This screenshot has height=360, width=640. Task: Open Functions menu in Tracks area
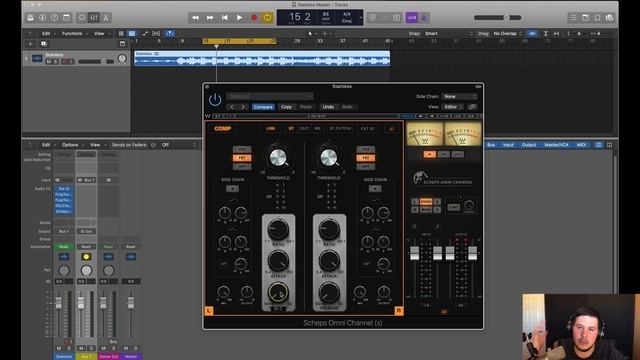pyautogui.click(x=72, y=33)
